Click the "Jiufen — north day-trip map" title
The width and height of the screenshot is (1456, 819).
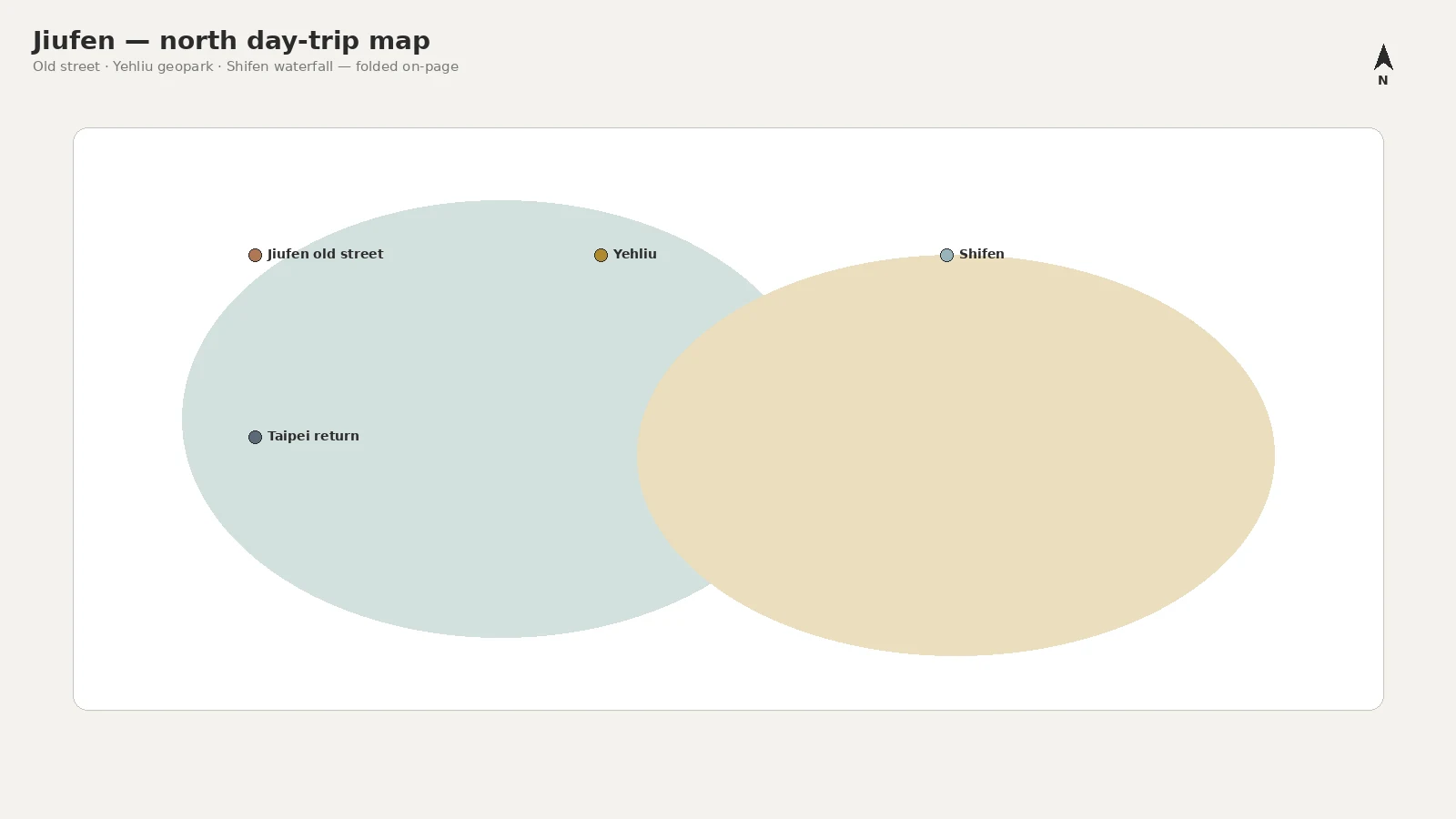[231, 40]
